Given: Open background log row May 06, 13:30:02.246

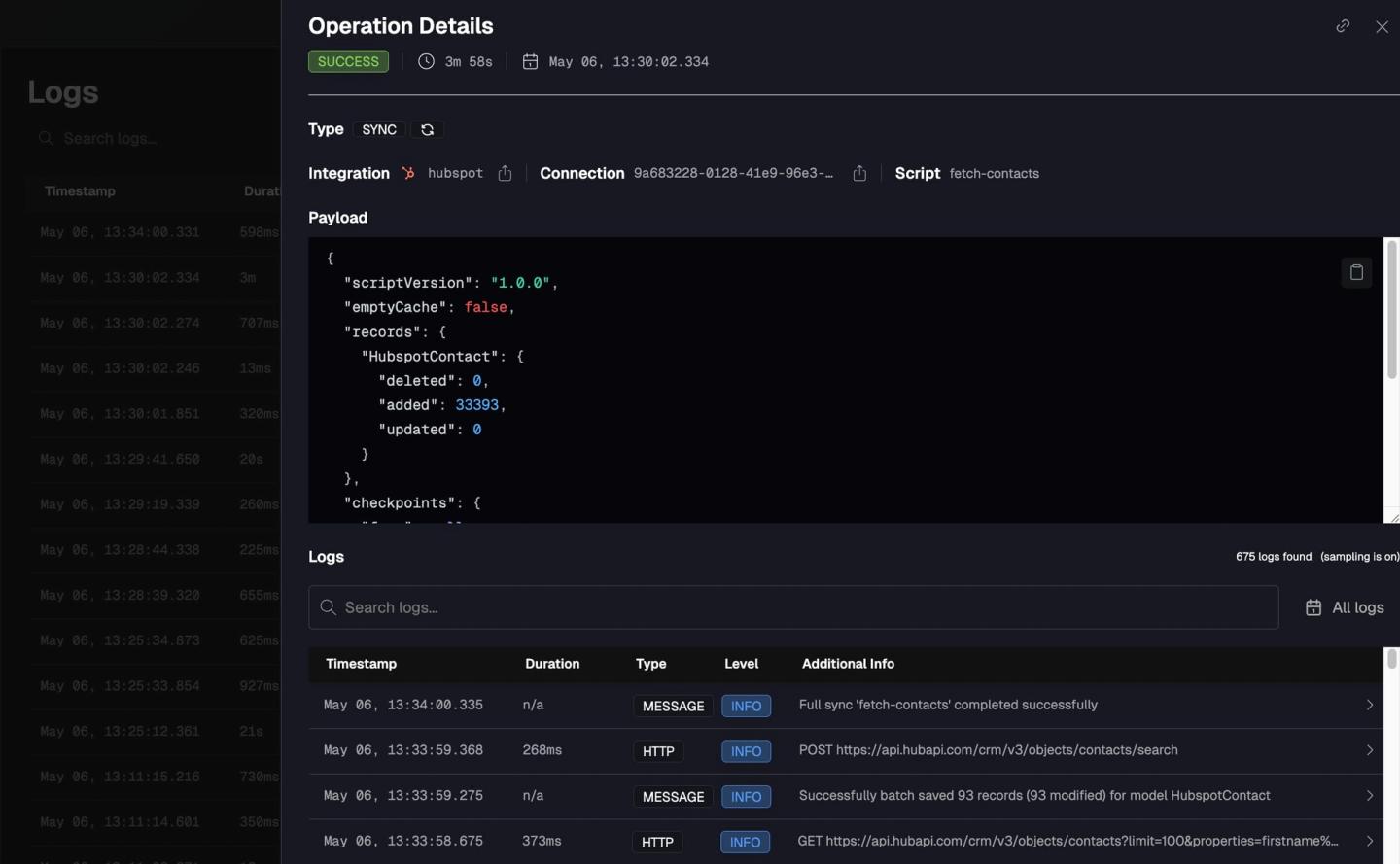Looking at the screenshot, I should (156, 368).
